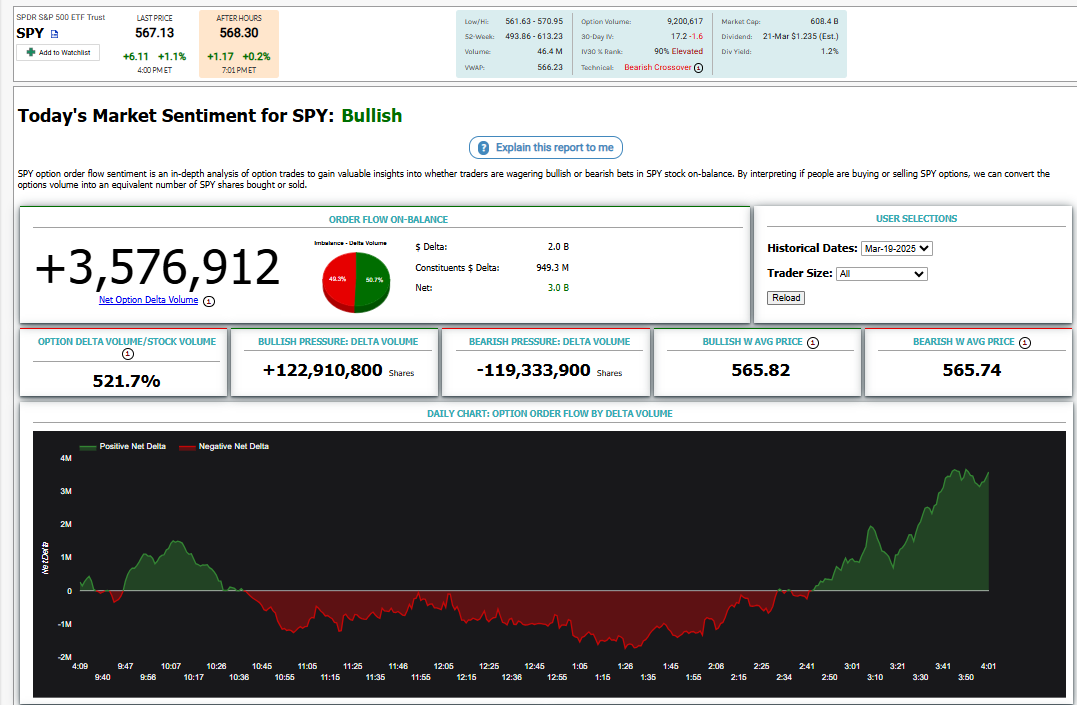Screen dimensions: 1077x705
Task: Click the +122,910,800 bullish pressure value
Action: 323,370
